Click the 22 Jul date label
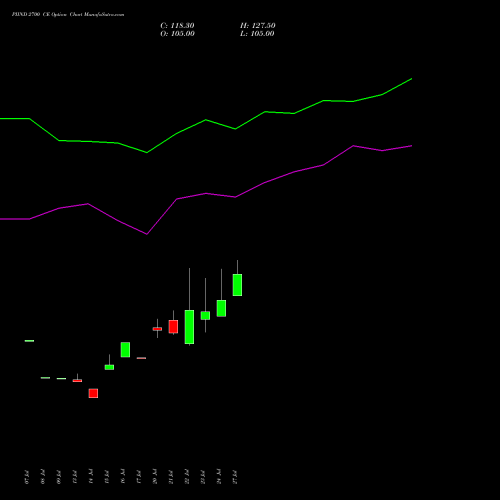The image size is (500, 500). (x=187, y=477)
